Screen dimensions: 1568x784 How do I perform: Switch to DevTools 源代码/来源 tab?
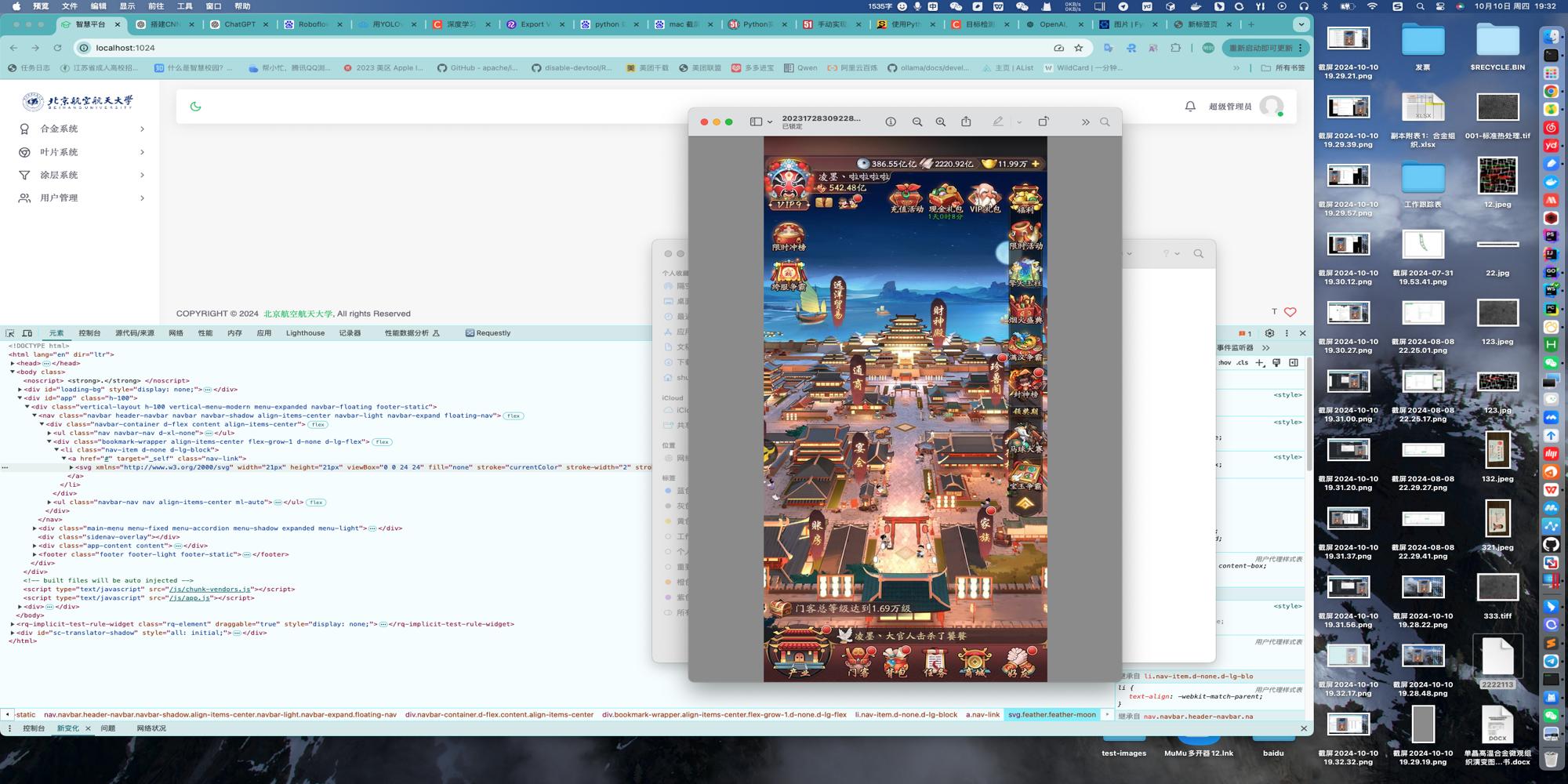coord(135,333)
